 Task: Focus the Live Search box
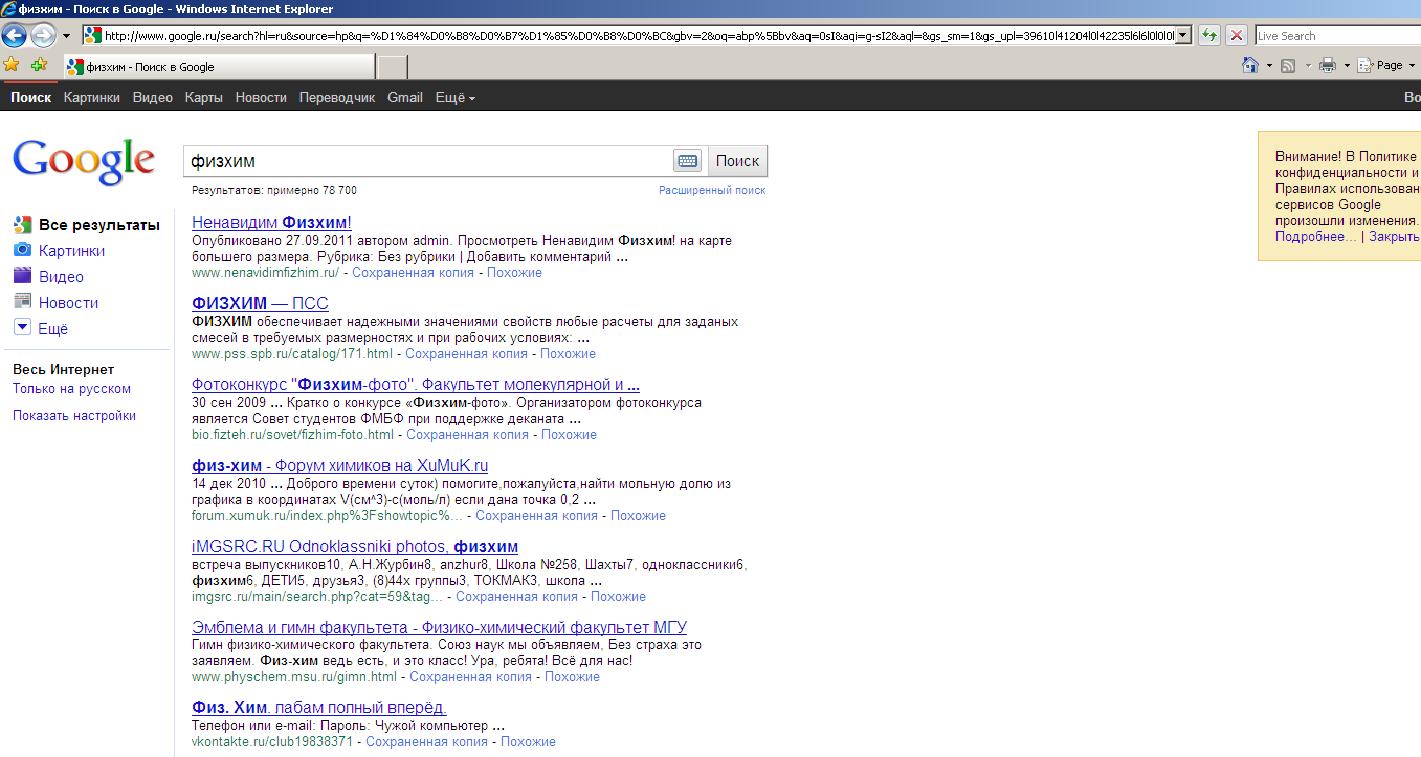pyautogui.click(x=1338, y=35)
